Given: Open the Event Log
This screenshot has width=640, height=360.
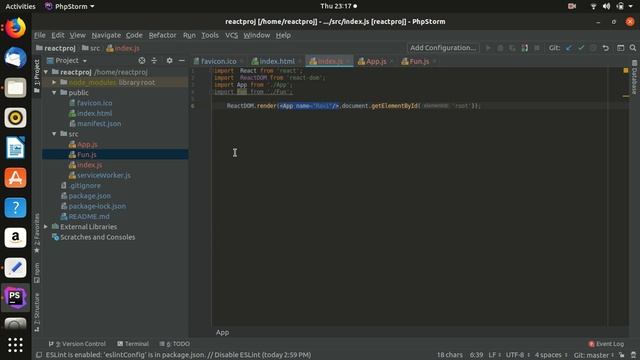Looking at the screenshot, I should [606, 344].
